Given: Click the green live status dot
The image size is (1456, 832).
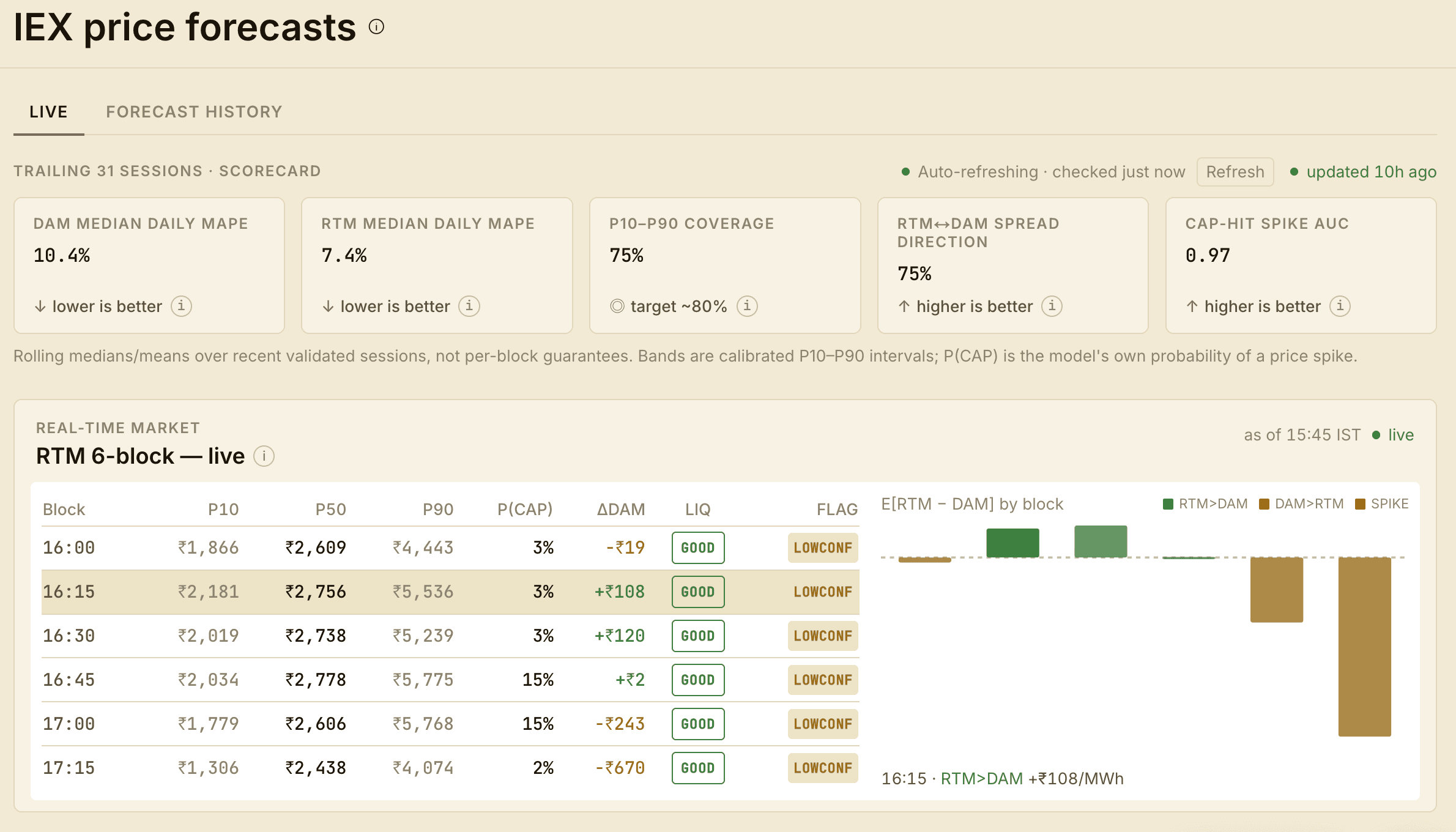Looking at the screenshot, I should point(1376,435).
